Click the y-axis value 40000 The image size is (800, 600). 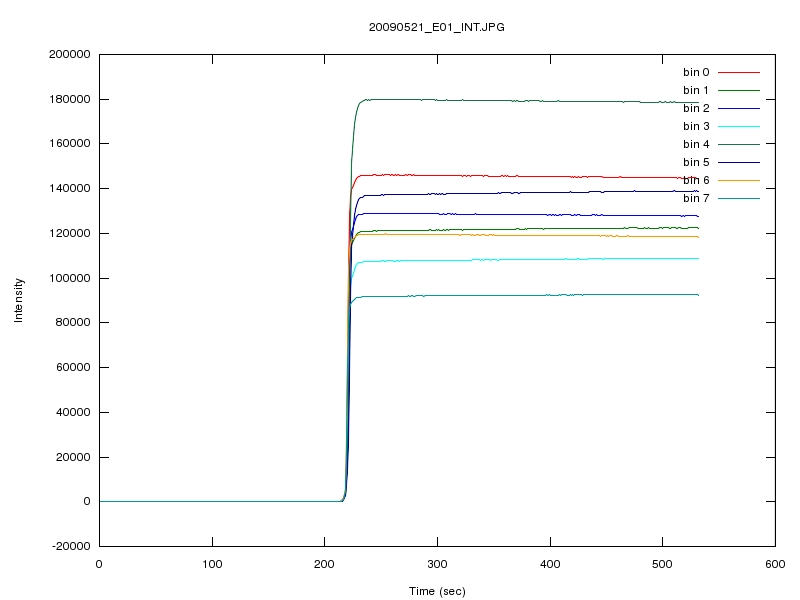pyautogui.click(x=72, y=412)
